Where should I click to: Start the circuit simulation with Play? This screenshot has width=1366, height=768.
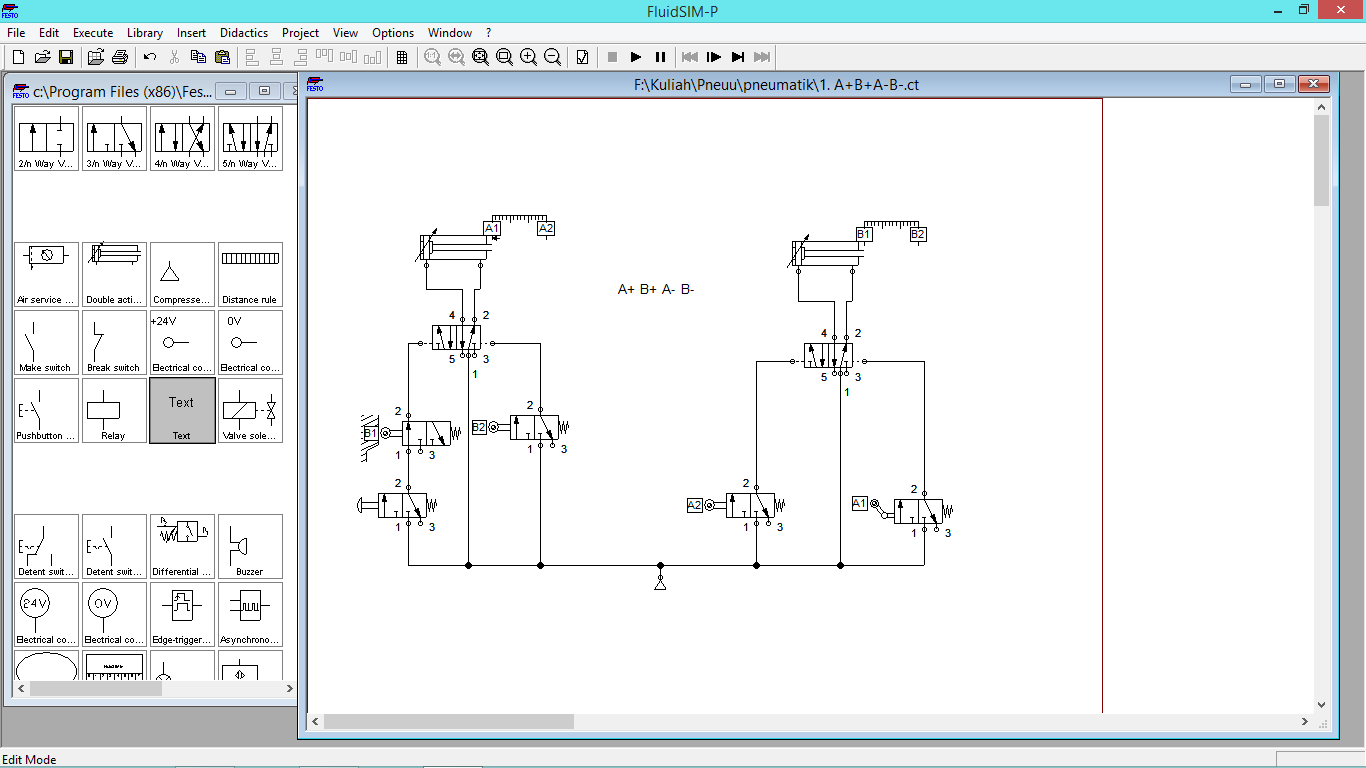tap(636, 57)
